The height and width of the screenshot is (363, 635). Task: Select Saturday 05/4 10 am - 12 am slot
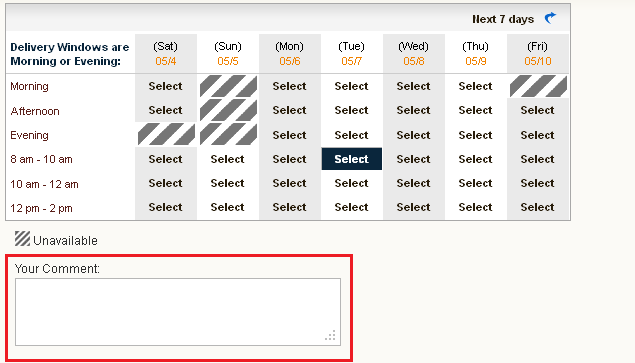tap(165, 183)
